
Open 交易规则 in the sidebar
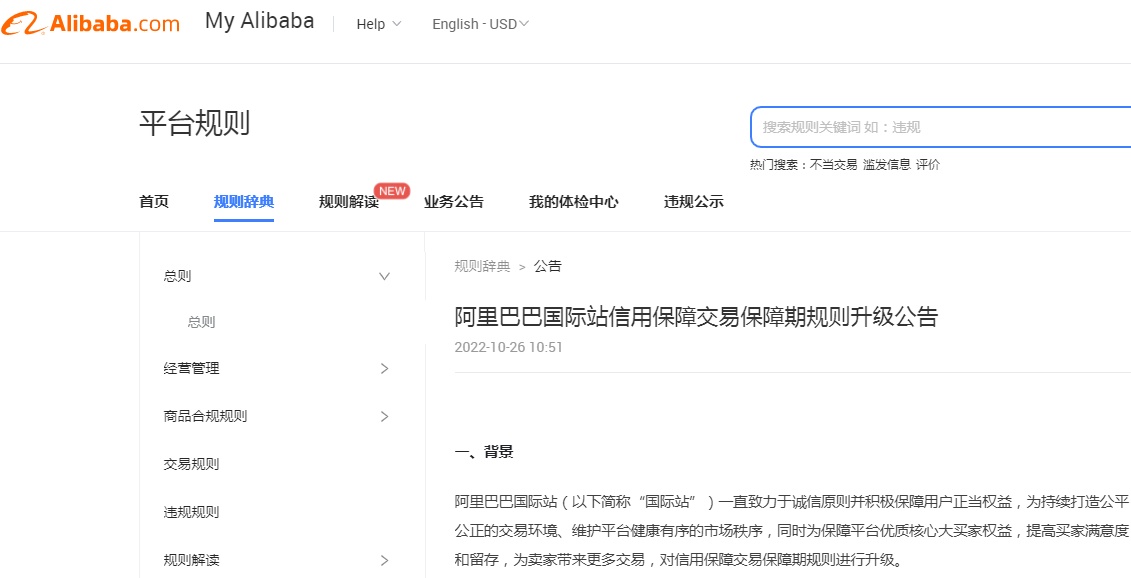191,464
